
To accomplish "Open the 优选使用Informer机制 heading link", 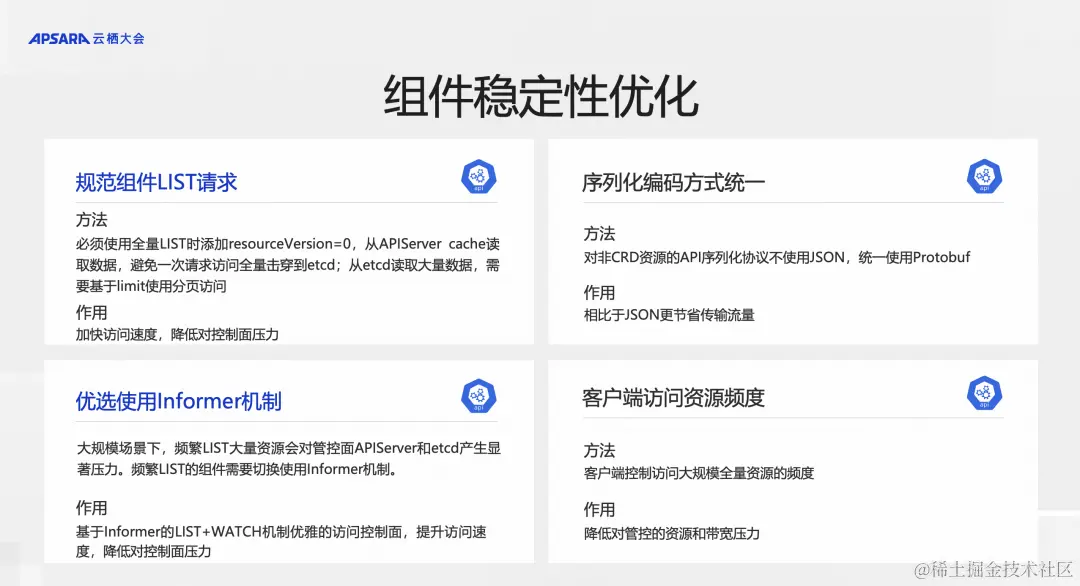I will [x=176, y=400].
